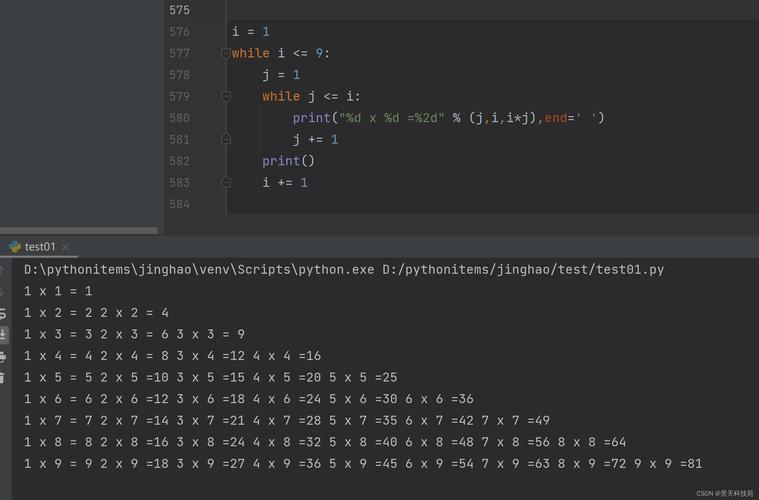This screenshot has width=759, height=500.
Task: Click line number 577 in gutter
Action: click(x=179, y=53)
